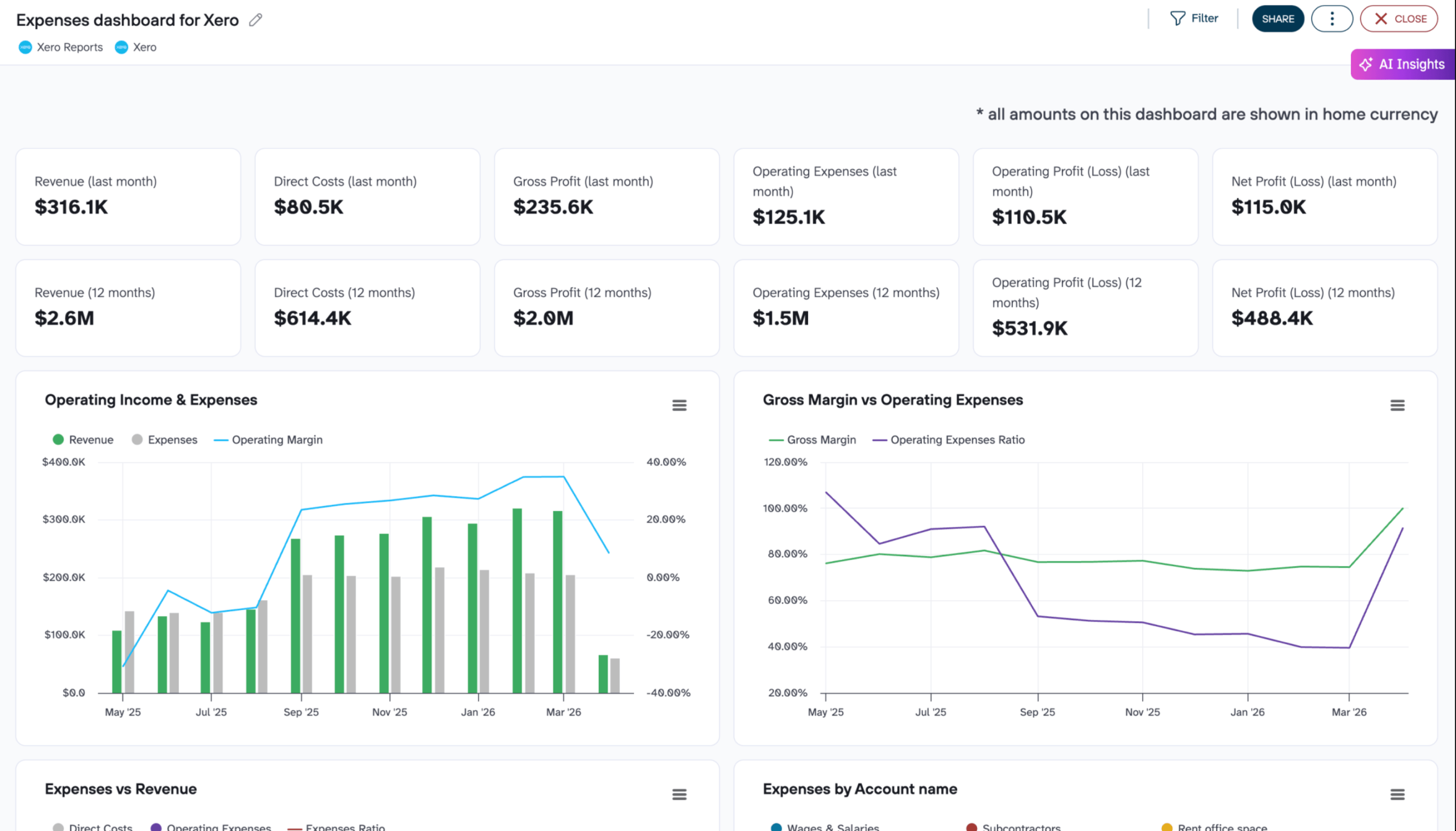Click the SHARE button
The height and width of the screenshot is (831, 1456).
point(1278,18)
